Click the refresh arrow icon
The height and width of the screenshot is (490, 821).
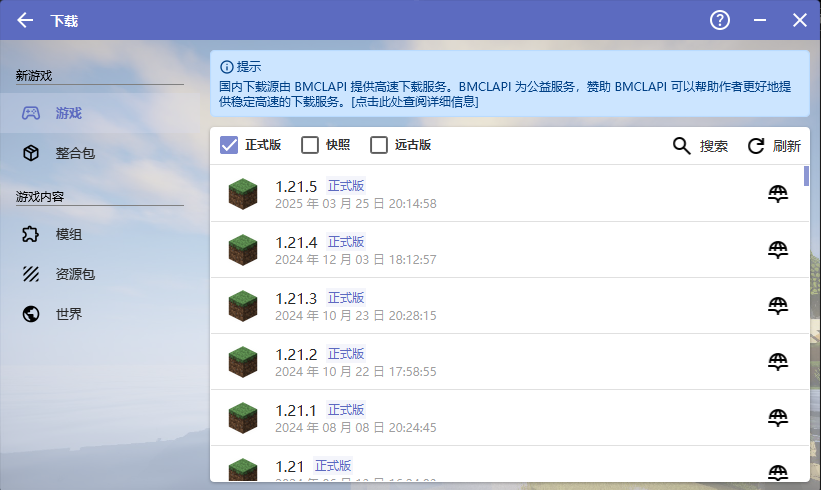pos(756,146)
